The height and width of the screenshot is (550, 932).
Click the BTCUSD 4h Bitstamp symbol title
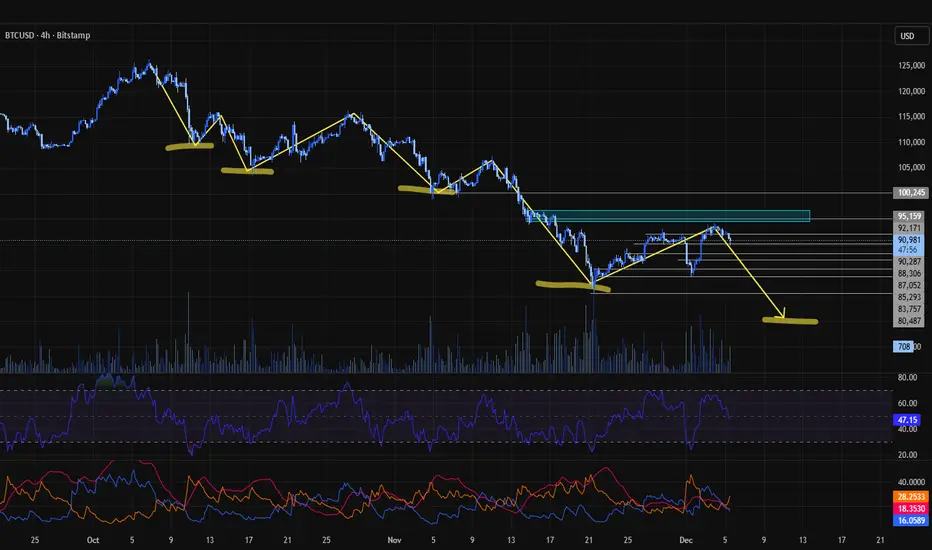[48, 36]
